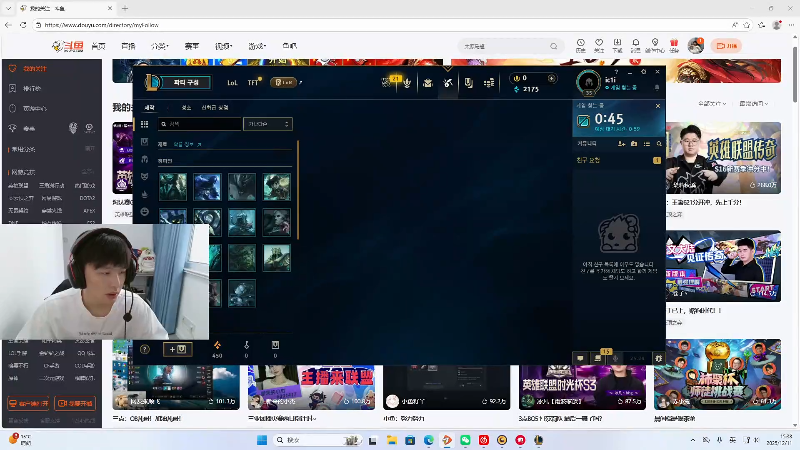Click the key fragment icon at the client bottom
This screenshot has width=800, height=450.
tap(246, 345)
